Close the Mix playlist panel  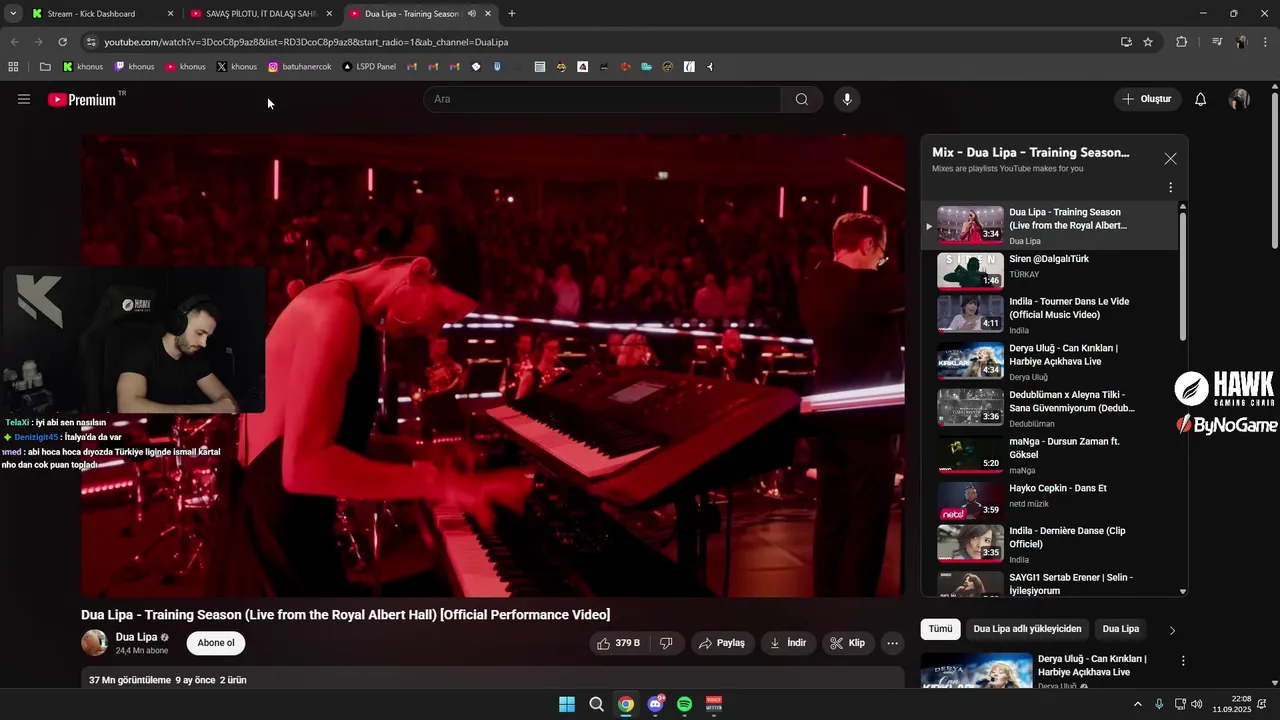(x=1170, y=159)
